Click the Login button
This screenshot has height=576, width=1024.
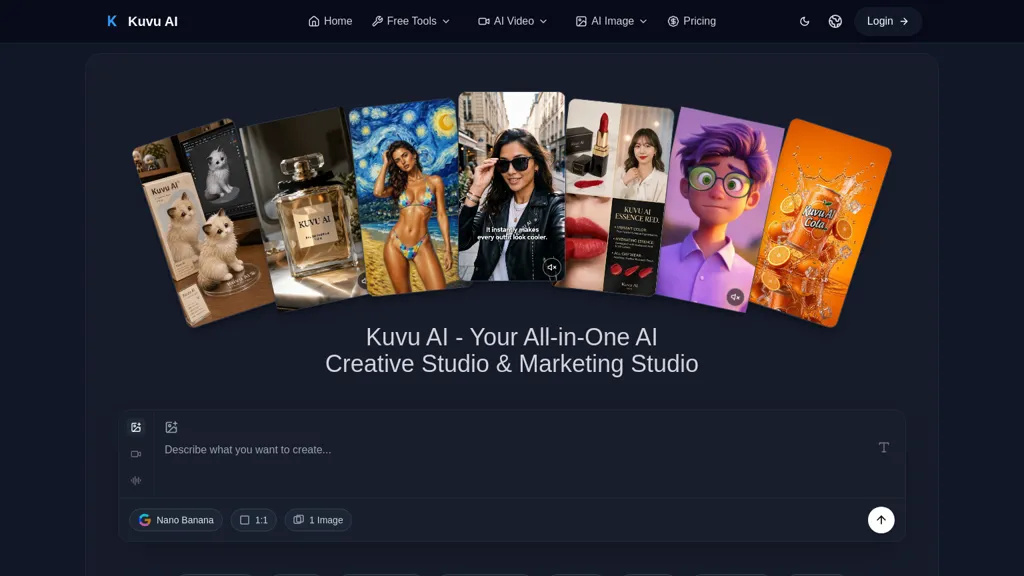point(888,21)
